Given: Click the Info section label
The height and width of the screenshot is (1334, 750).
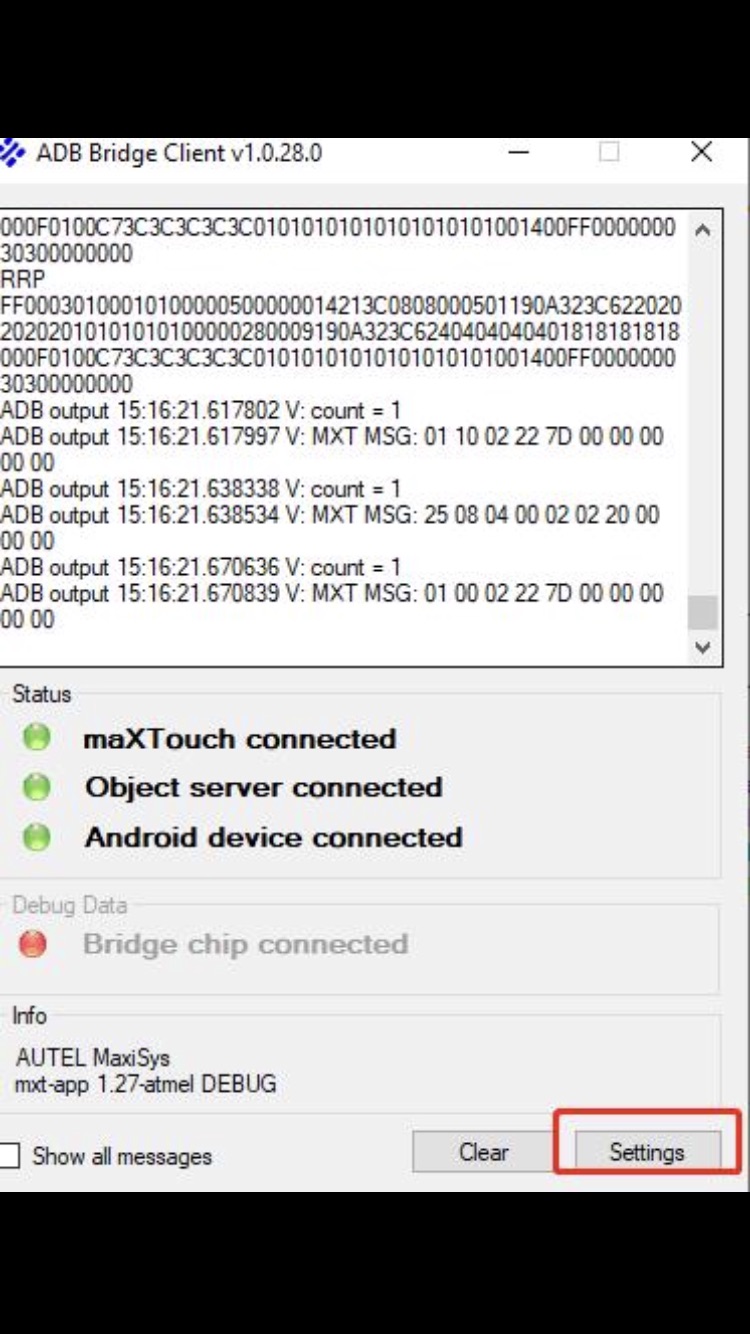Looking at the screenshot, I should [x=30, y=1015].
